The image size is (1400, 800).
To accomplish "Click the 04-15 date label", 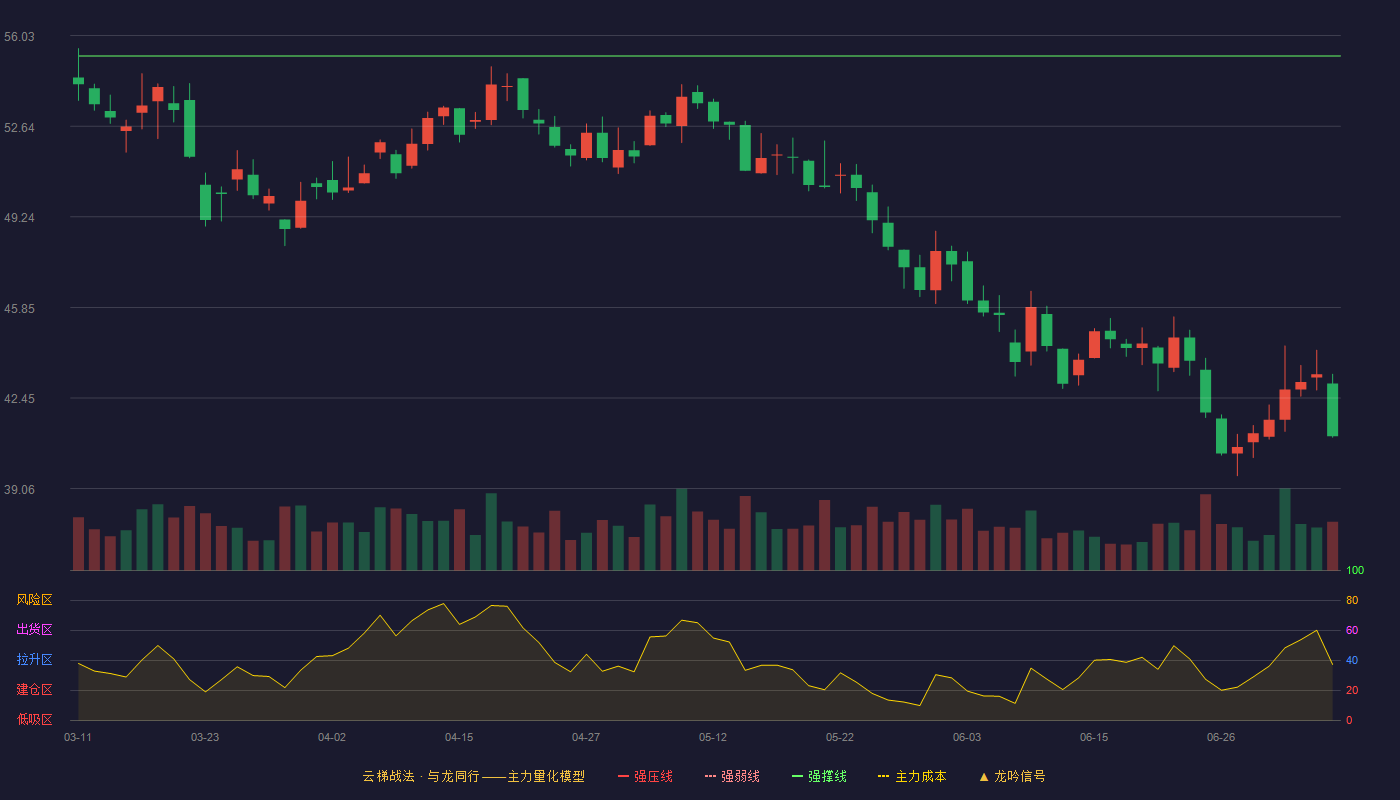I will tap(459, 737).
